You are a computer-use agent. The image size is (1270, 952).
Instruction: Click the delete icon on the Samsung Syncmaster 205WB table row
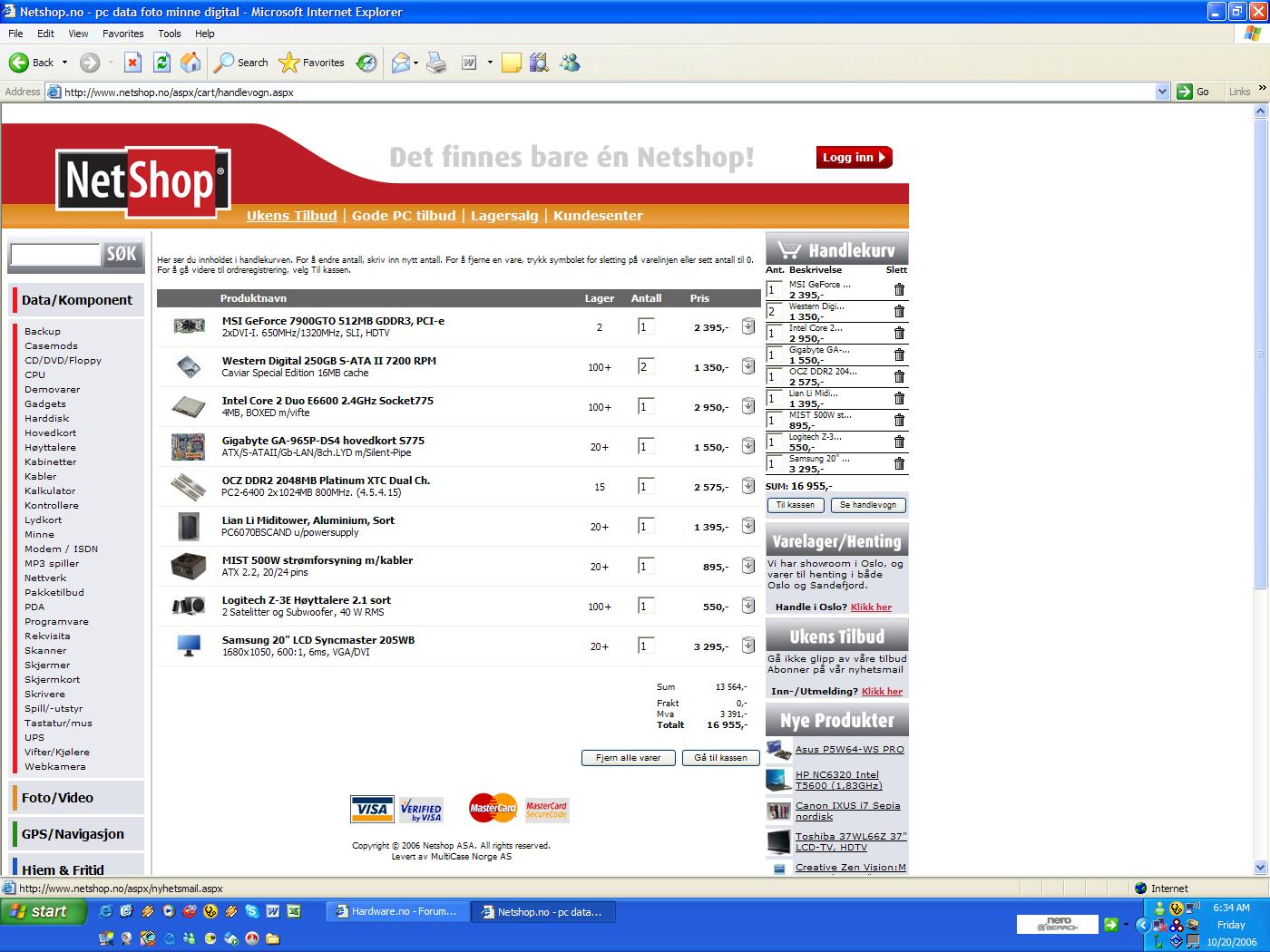click(x=748, y=646)
